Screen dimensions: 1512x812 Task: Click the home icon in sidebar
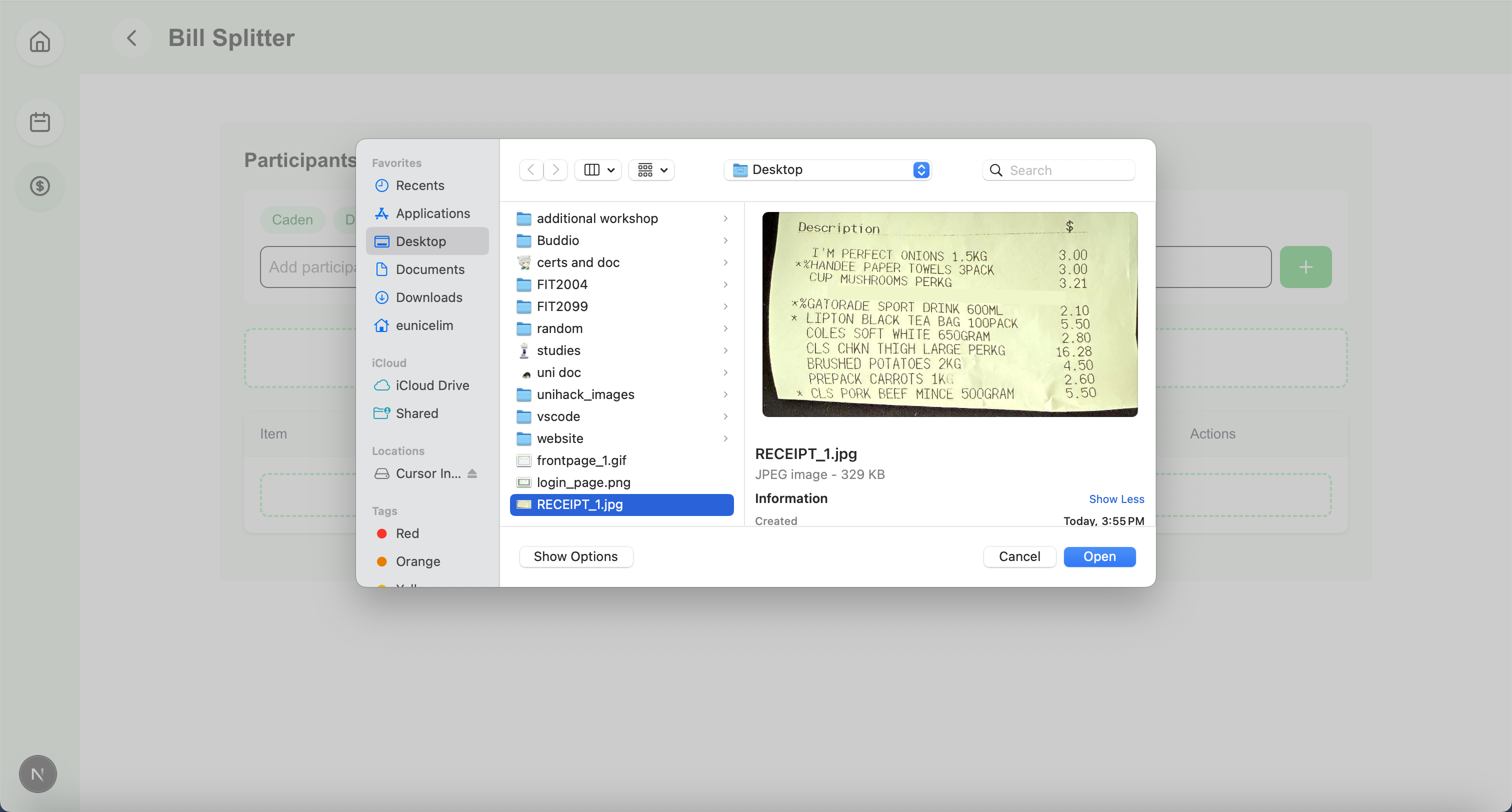(40, 41)
